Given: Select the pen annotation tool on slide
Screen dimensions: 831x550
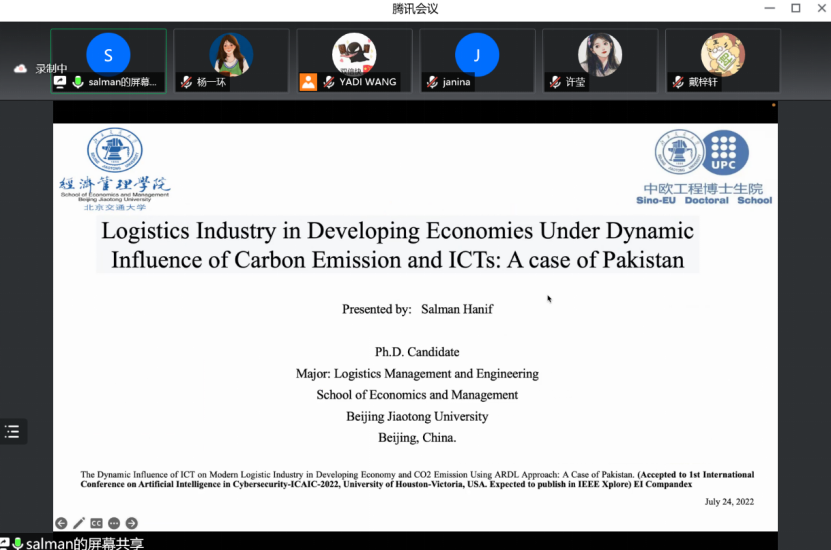Looking at the screenshot, I should coord(78,524).
